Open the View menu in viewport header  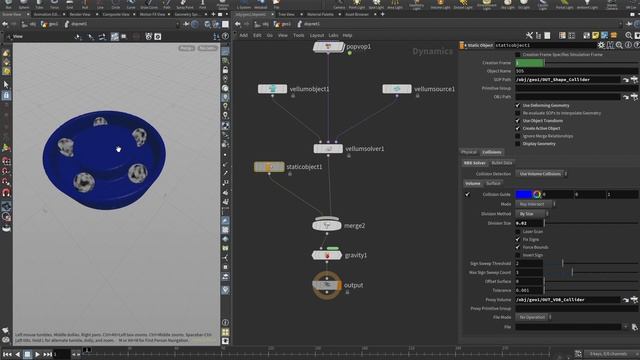click(18, 36)
